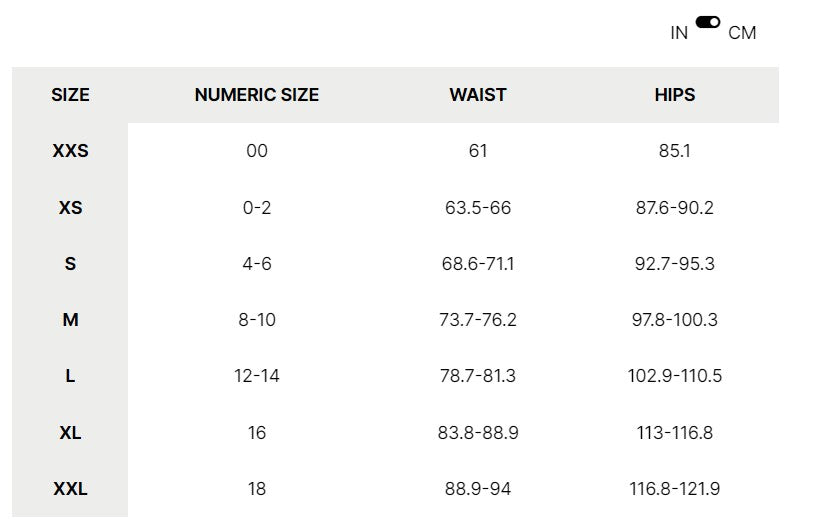The image size is (826, 532).
Task: Select the L size row label
Action: pos(70,376)
